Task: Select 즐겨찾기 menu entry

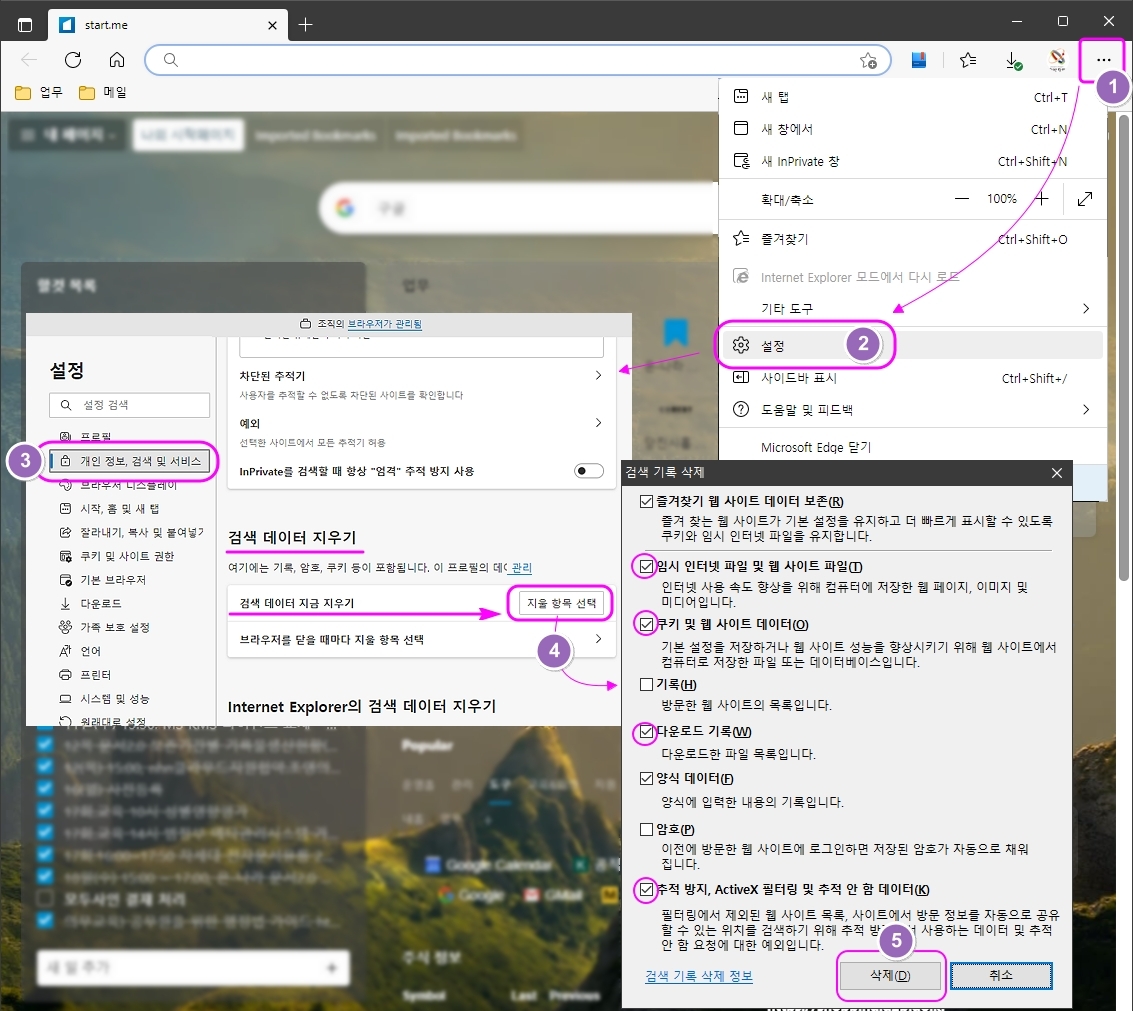Action: 913,239
